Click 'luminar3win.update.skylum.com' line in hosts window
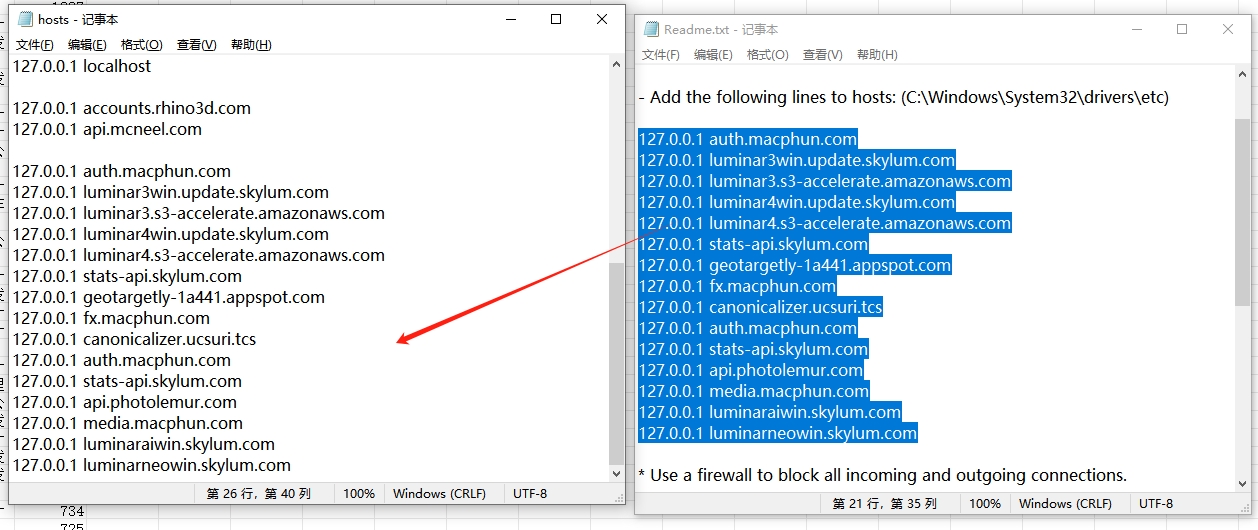 (171, 192)
